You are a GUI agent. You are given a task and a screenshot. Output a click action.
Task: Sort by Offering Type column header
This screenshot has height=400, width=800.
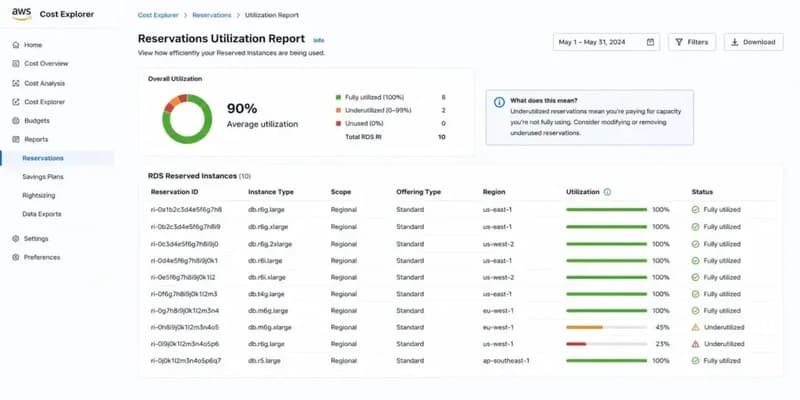point(418,192)
